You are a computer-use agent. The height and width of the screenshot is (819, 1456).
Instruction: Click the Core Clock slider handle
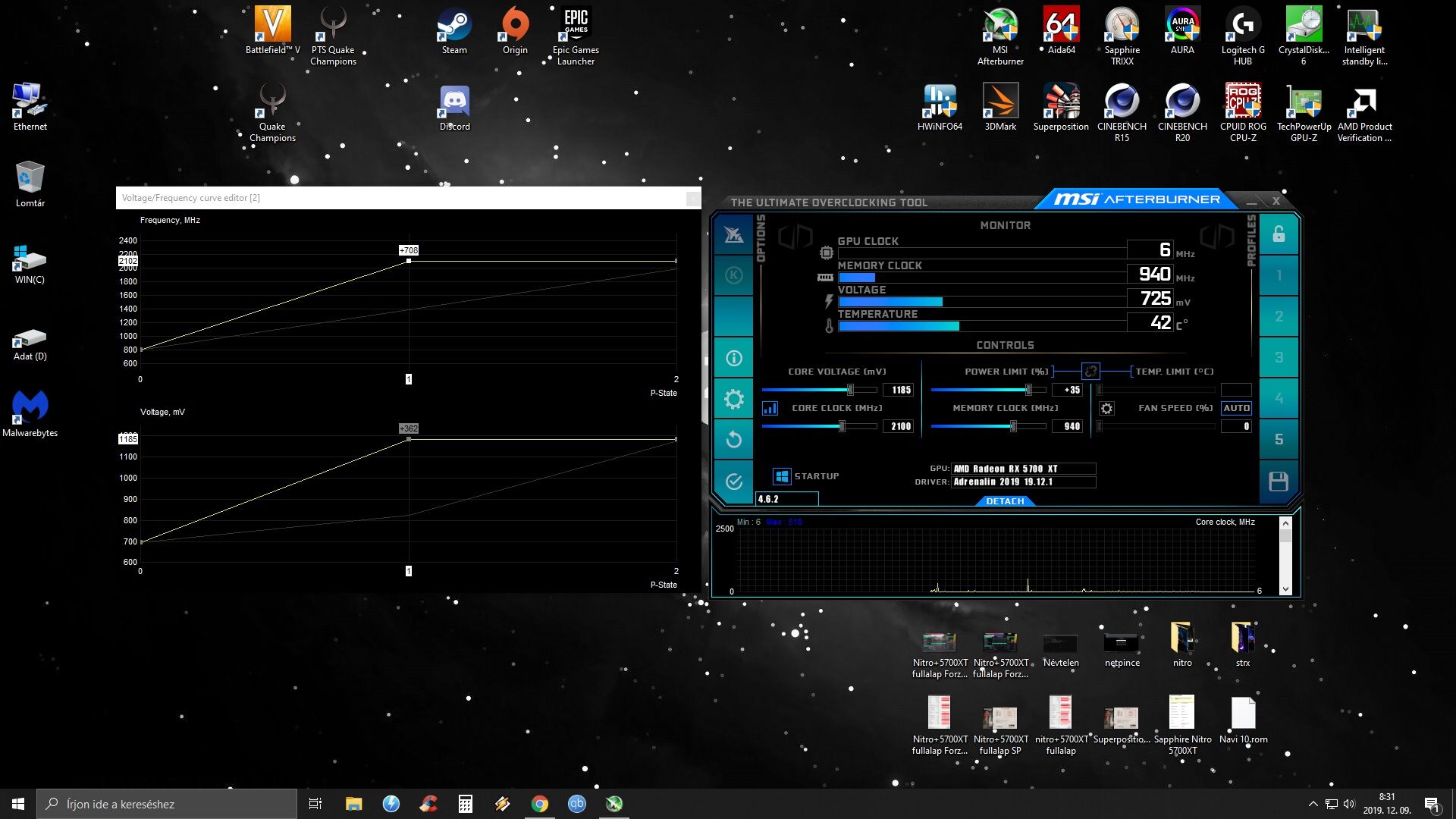tap(842, 426)
